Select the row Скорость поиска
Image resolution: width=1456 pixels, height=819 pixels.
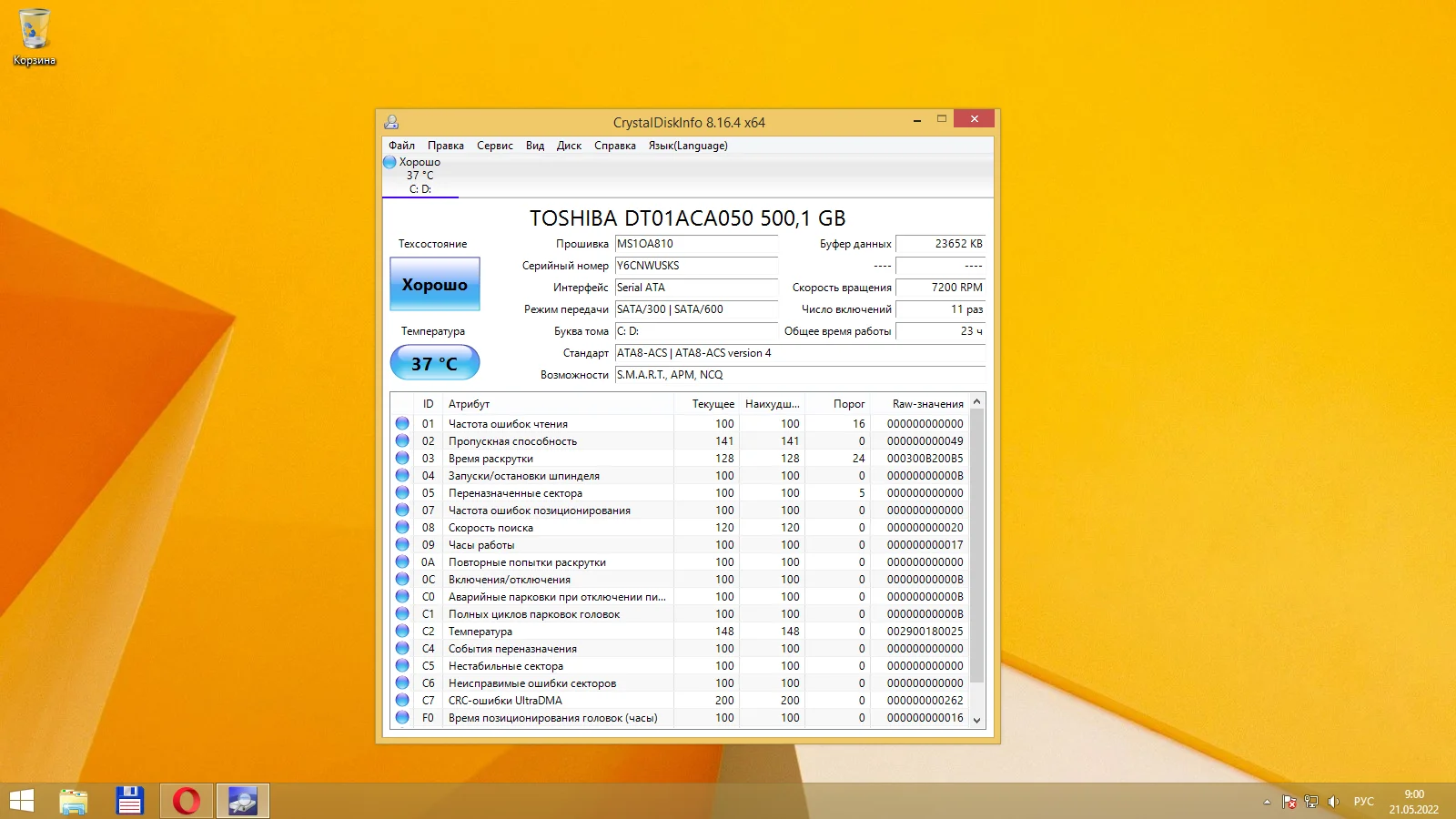680,528
